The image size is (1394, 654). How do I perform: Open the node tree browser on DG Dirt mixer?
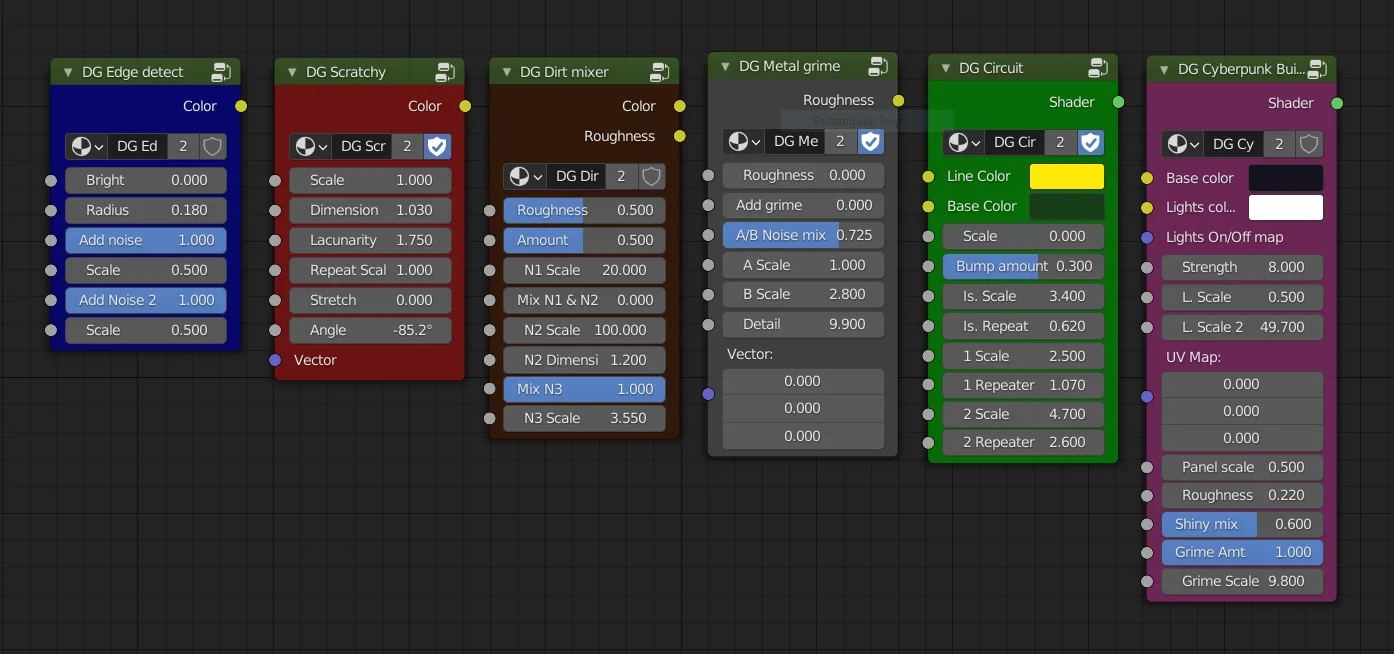coord(525,175)
